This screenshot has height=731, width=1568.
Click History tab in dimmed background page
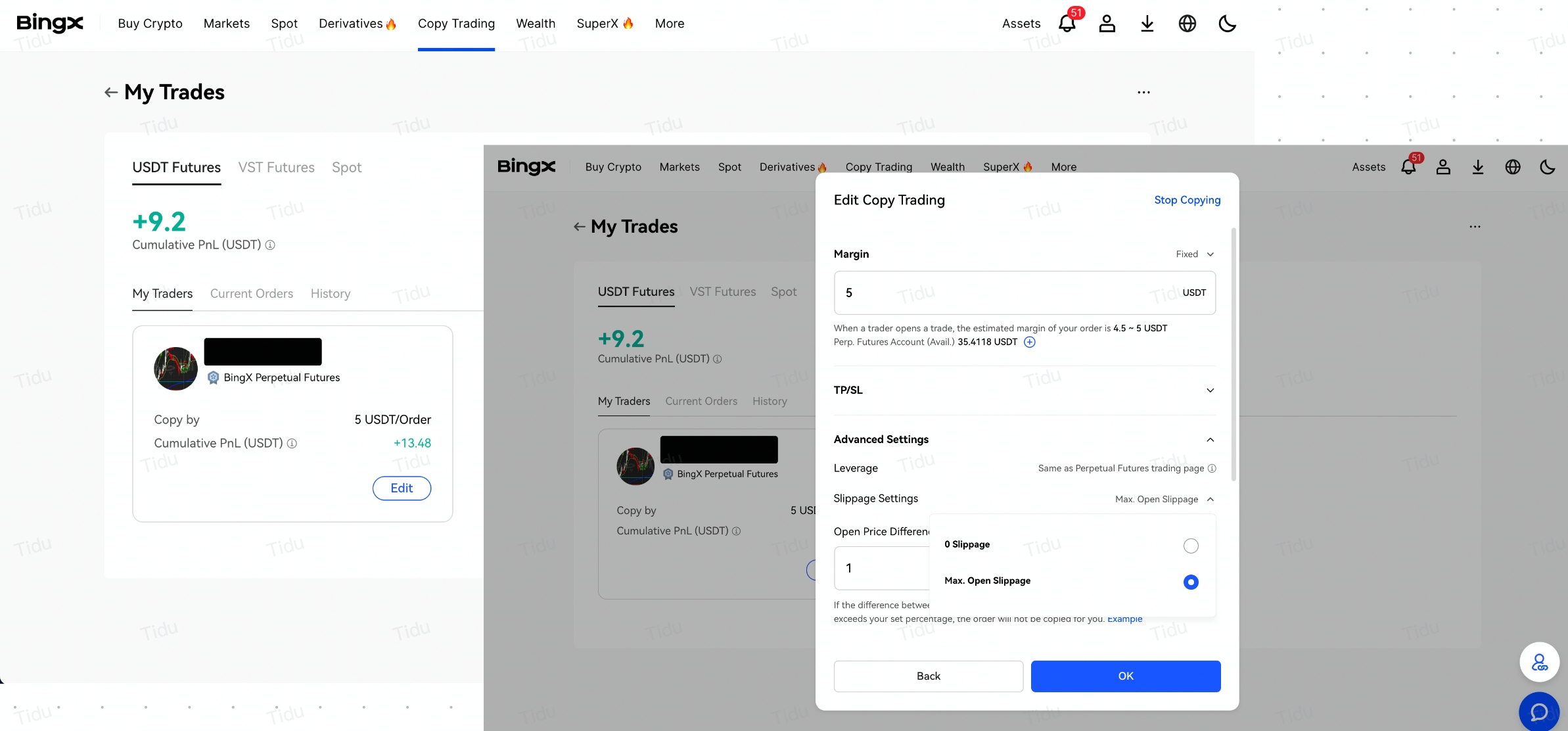coord(770,401)
